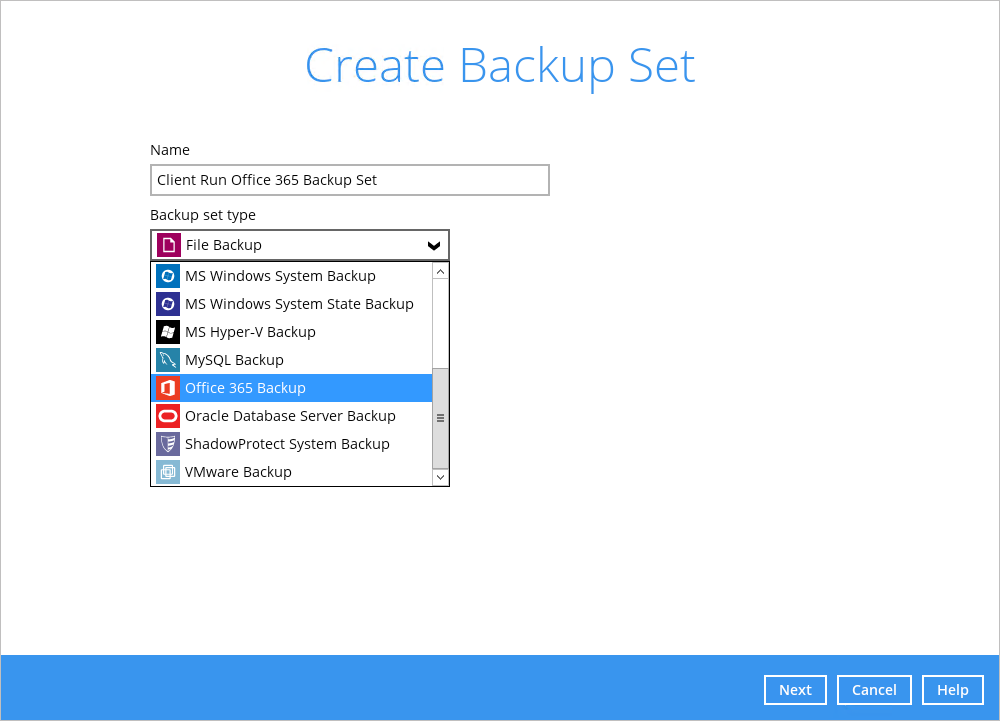Select VMware Backup from the list
The height and width of the screenshot is (721, 1000).
coord(291,472)
